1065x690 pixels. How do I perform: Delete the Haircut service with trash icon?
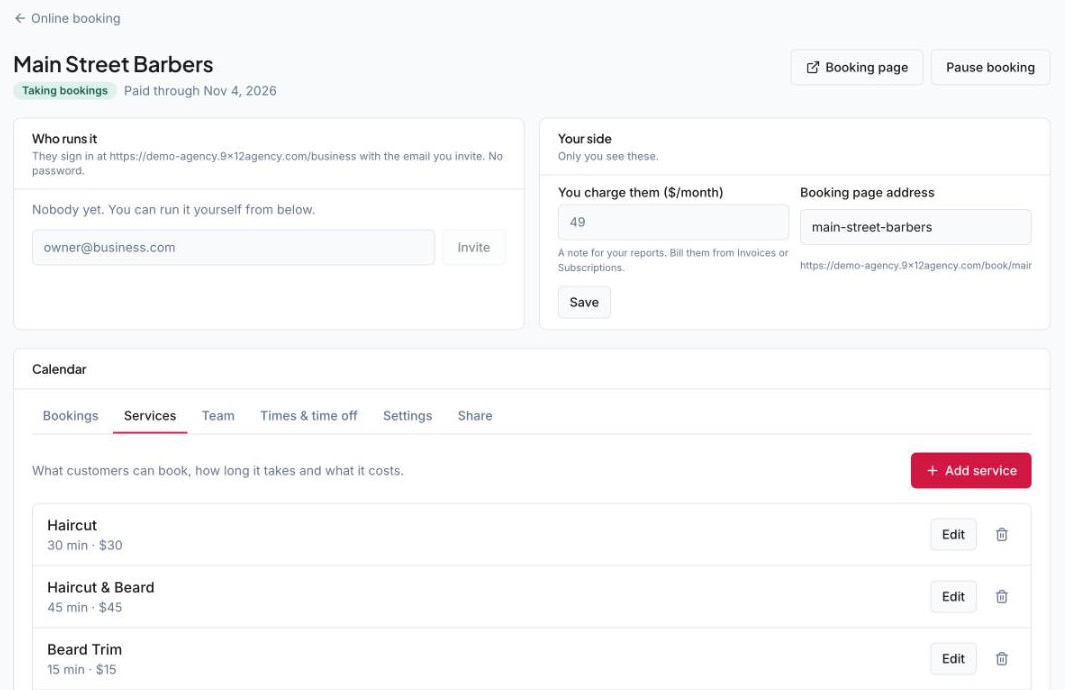1001,534
